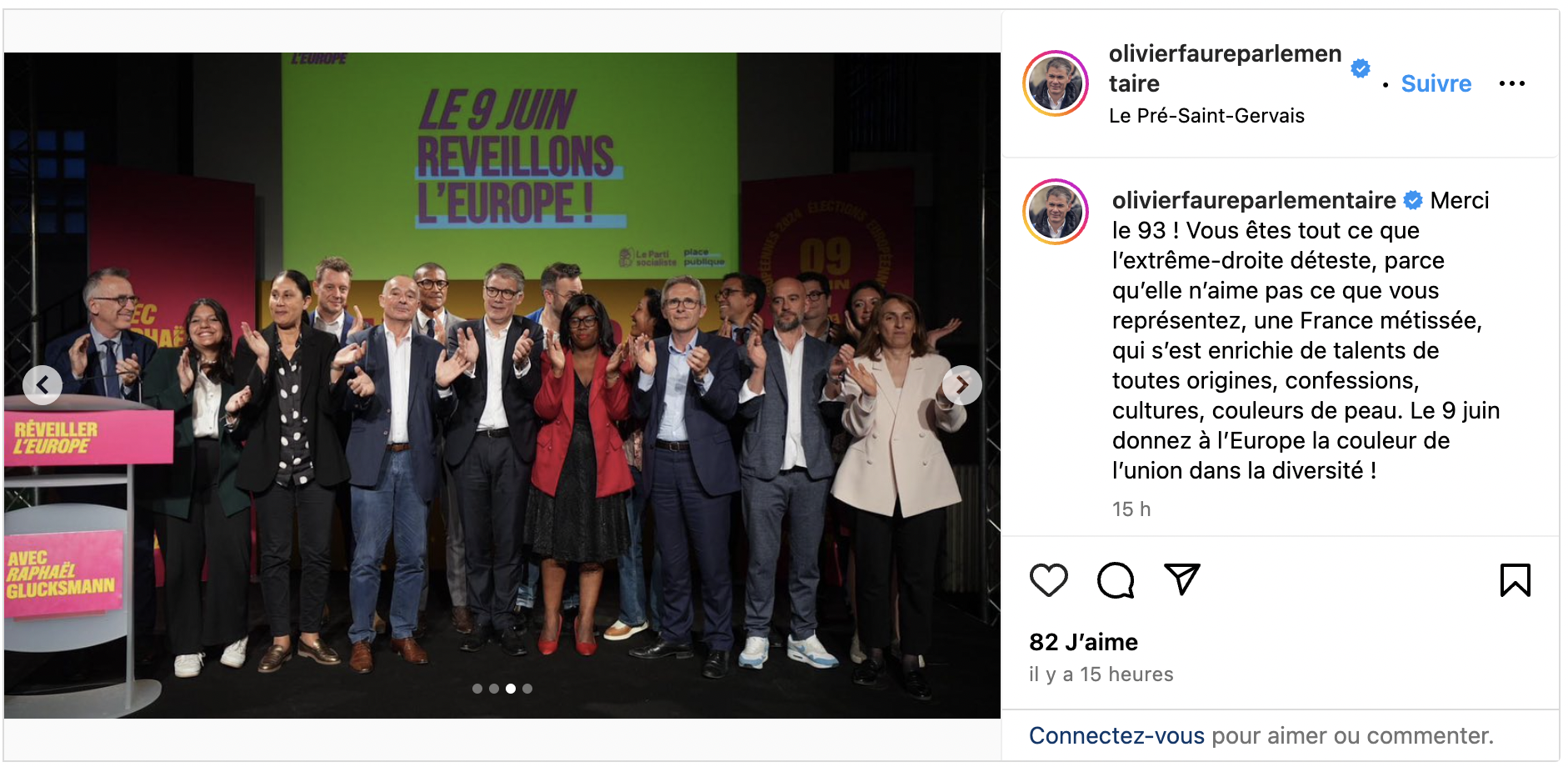Like the post with the heart icon

click(1048, 580)
